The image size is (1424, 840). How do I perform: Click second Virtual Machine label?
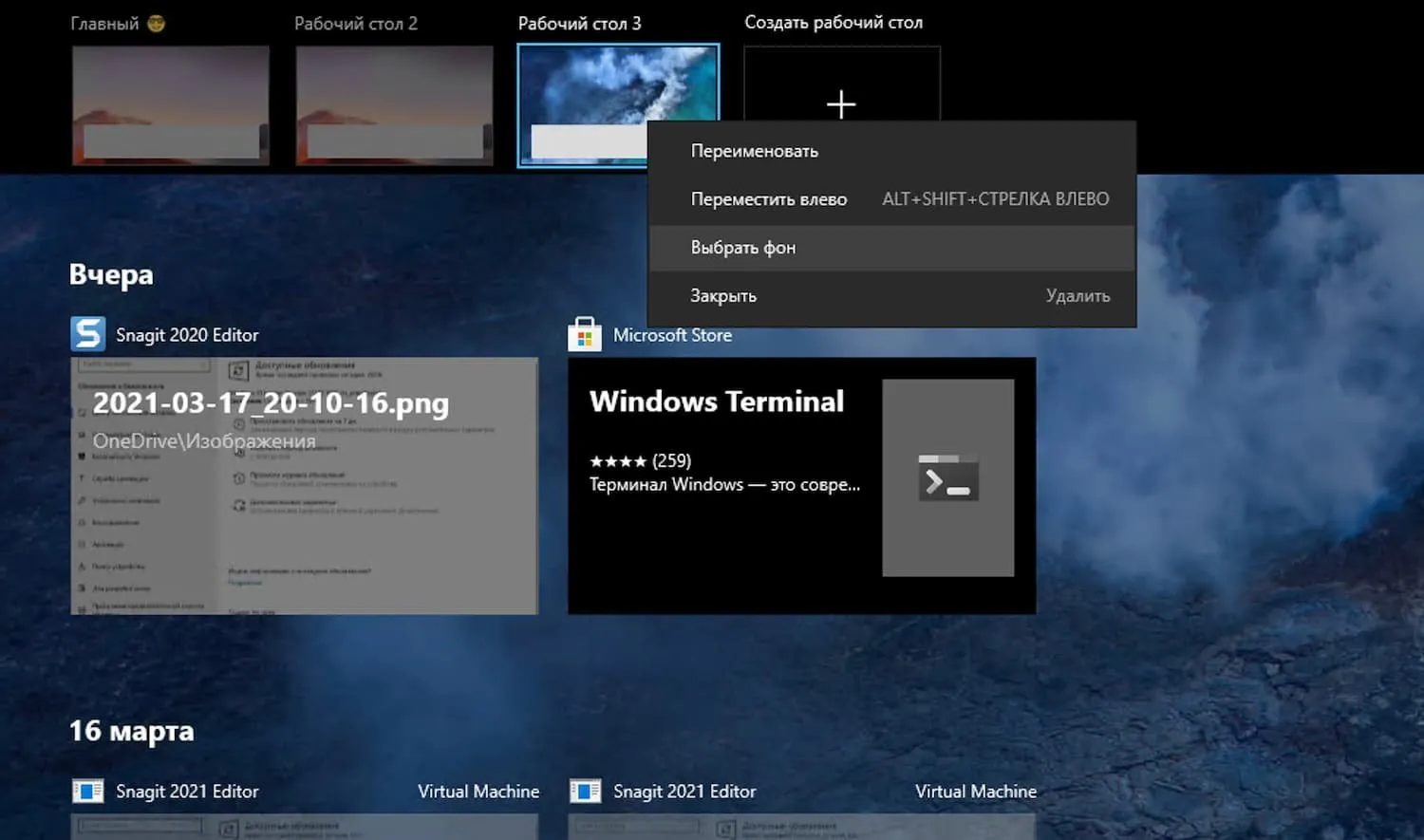point(976,792)
